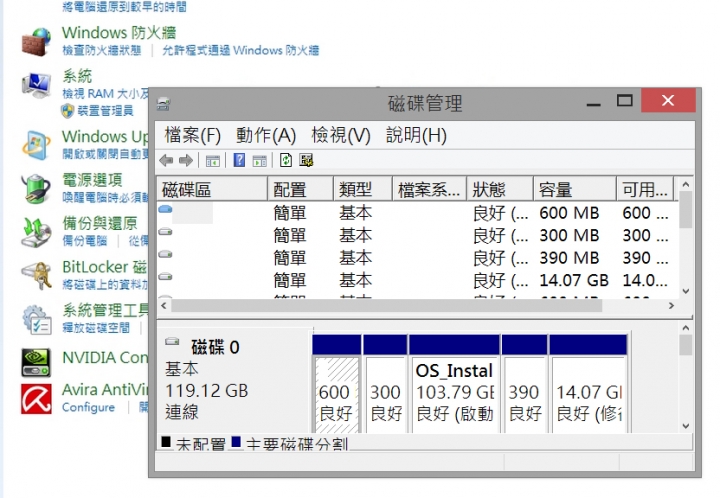Open the 說明(H) menu
This screenshot has width=720, height=498.
[x=416, y=135]
